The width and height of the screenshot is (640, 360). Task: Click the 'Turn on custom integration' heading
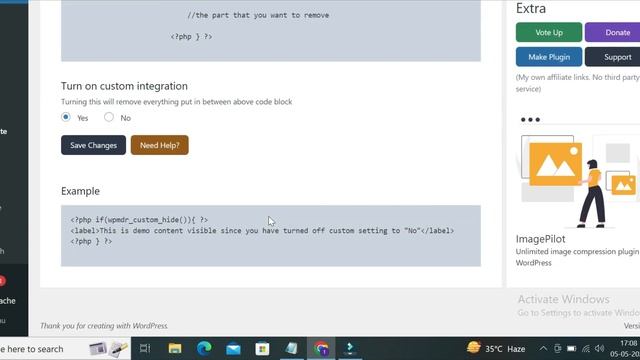124,86
